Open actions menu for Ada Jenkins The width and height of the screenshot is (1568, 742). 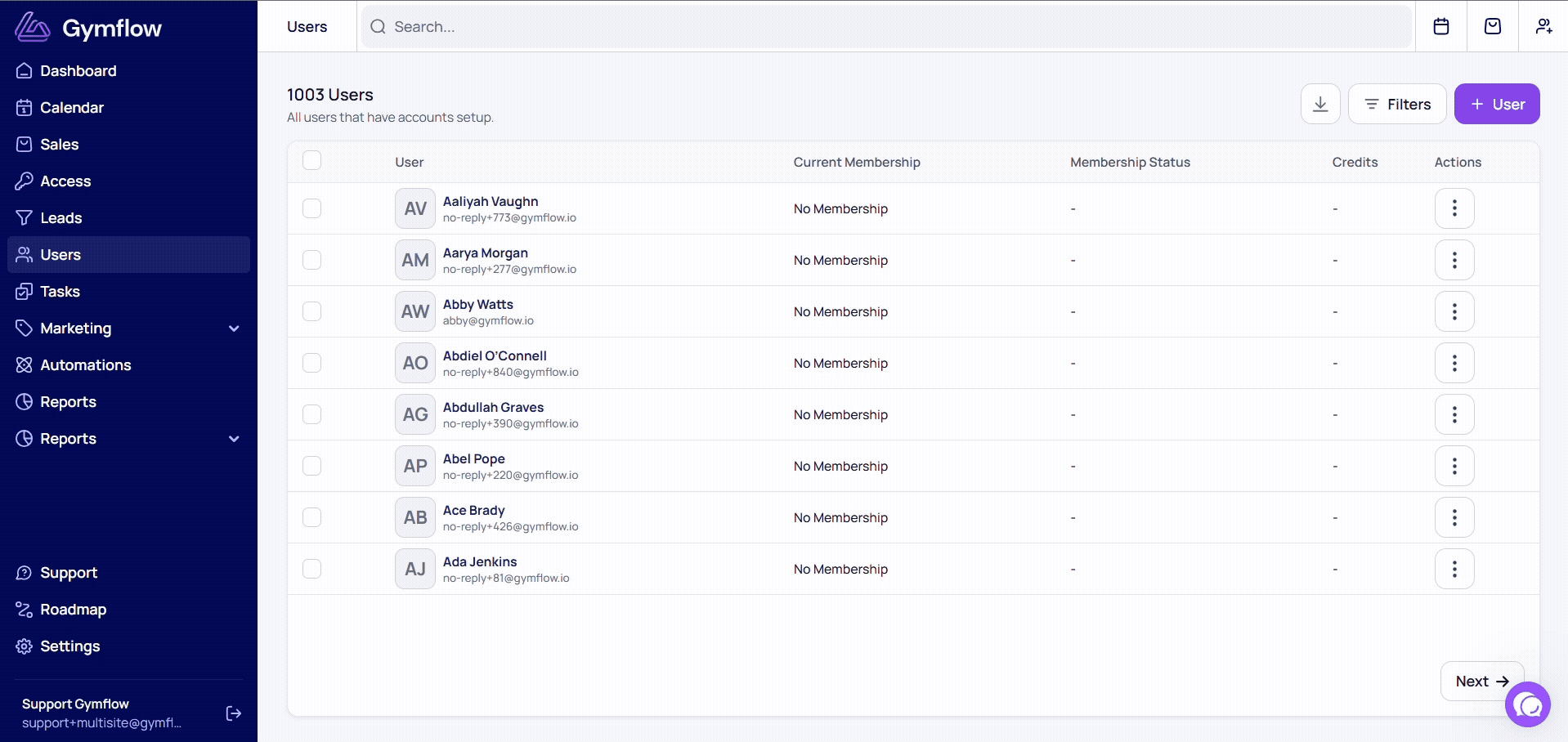(x=1454, y=569)
